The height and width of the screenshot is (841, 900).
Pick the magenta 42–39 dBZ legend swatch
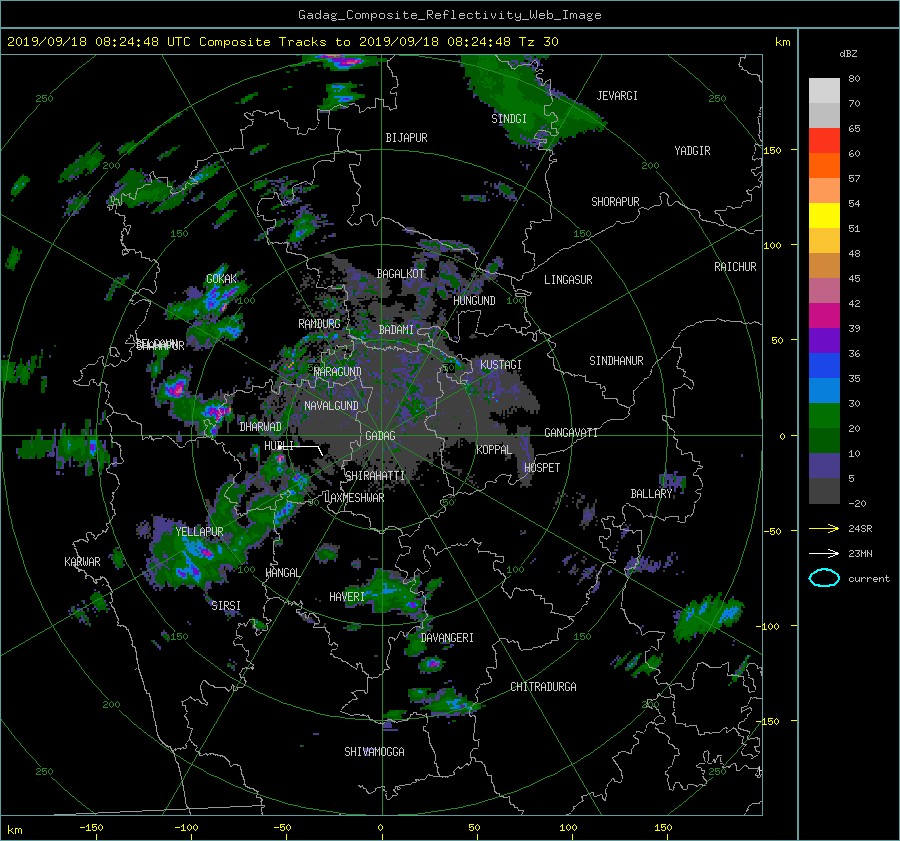824,316
